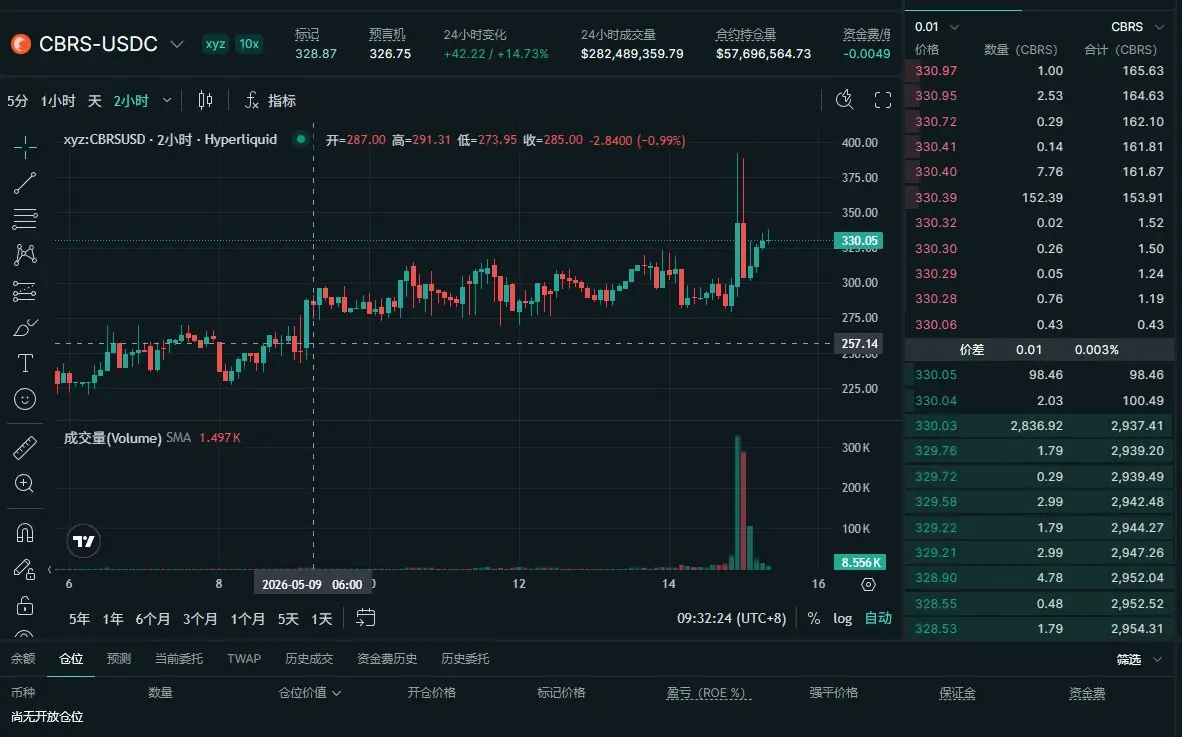Viewport: 1182px width, 737px height.
Task: Select the ruler measure tool
Action: [x=25, y=448]
